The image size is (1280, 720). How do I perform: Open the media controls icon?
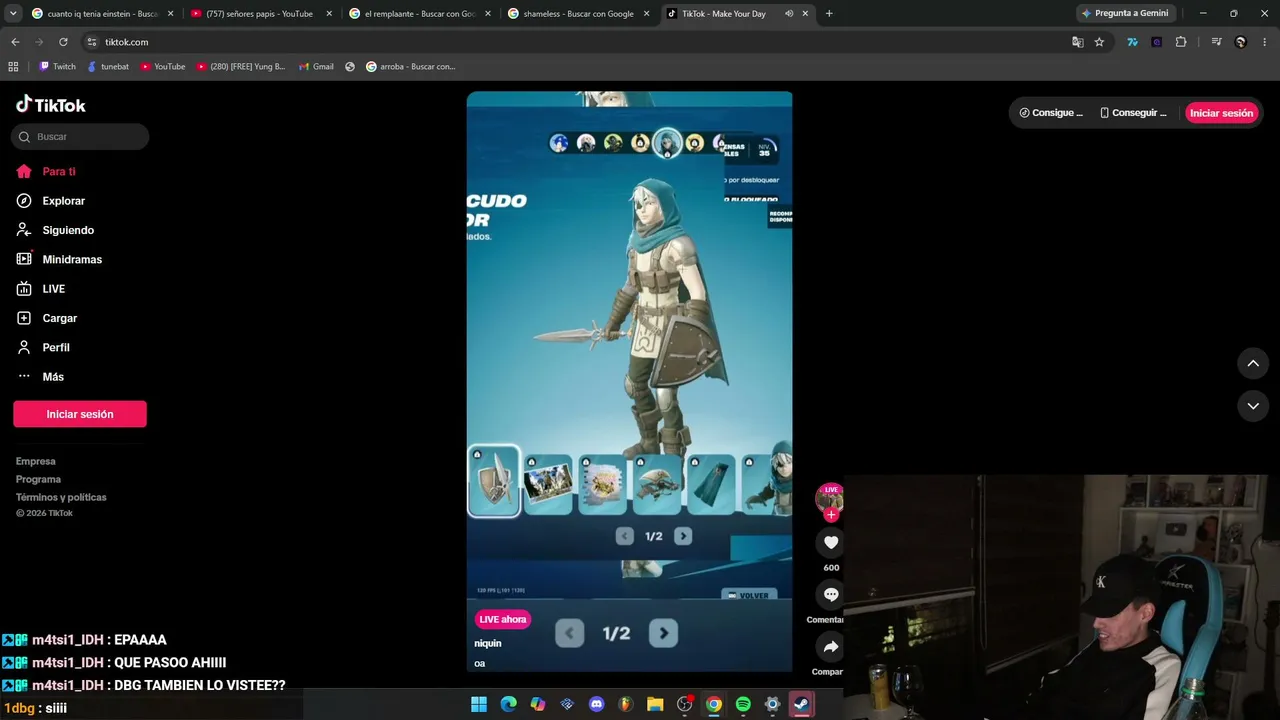[x=1216, y=42]
